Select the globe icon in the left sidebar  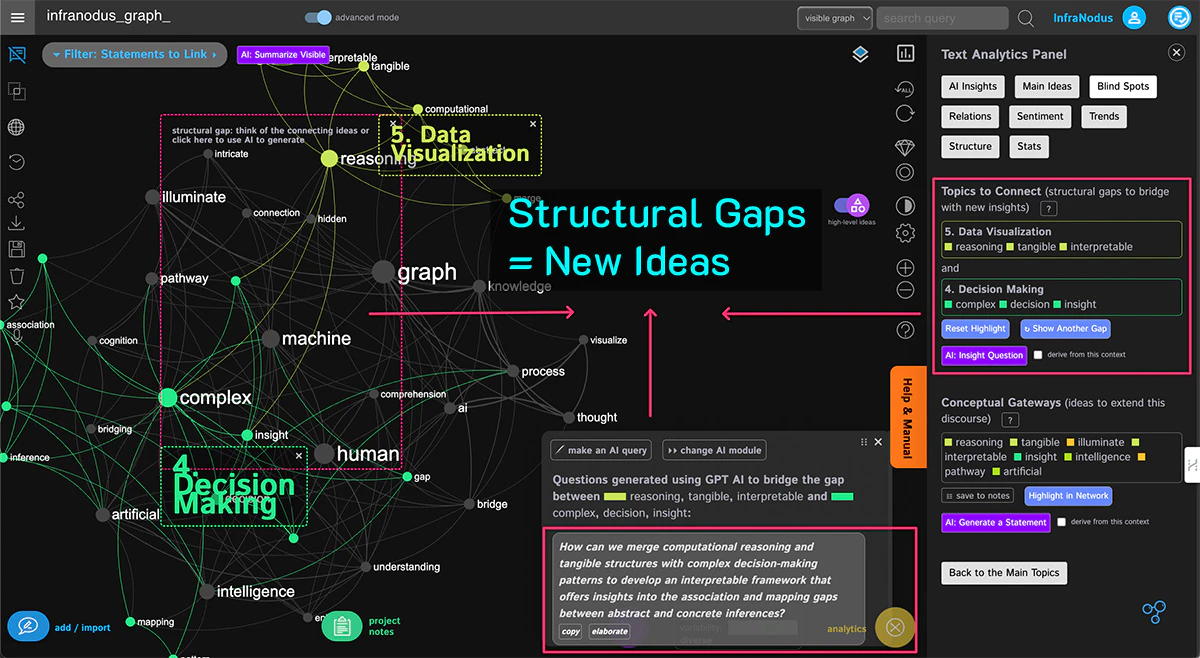tap(16, 127)
